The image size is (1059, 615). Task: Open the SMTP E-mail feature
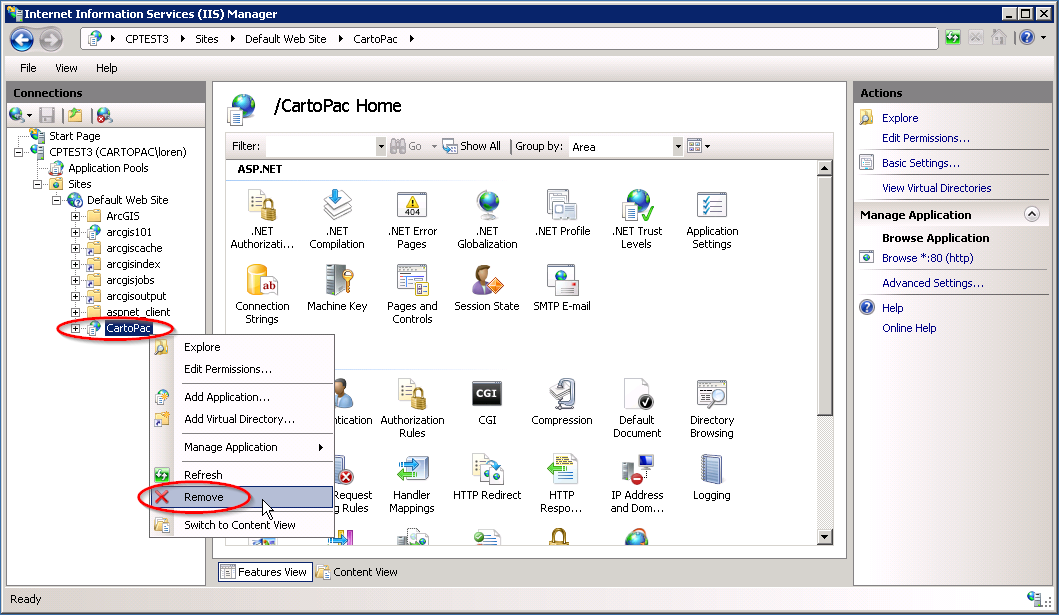point(562,288)
